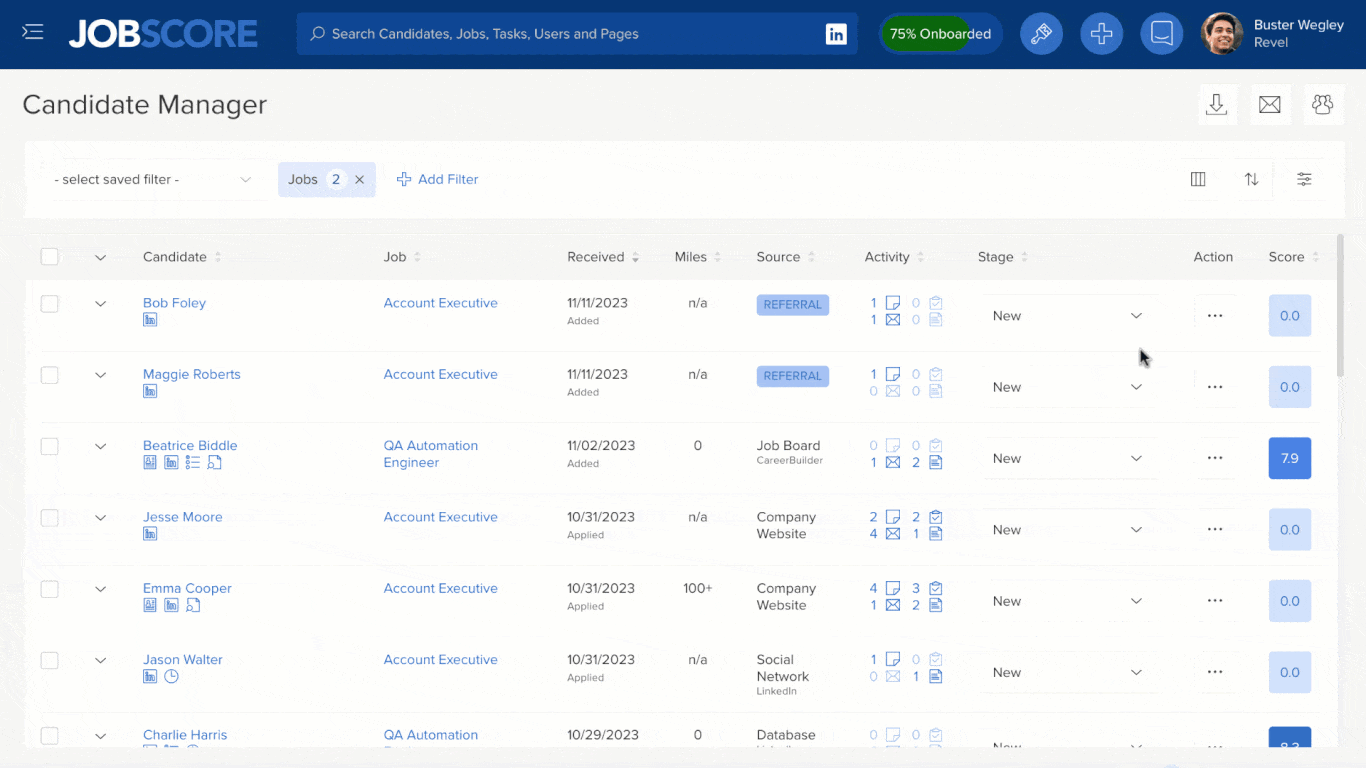
Task: Click the last icon under Emma Cooper
Action: click(x=193, y=605)
